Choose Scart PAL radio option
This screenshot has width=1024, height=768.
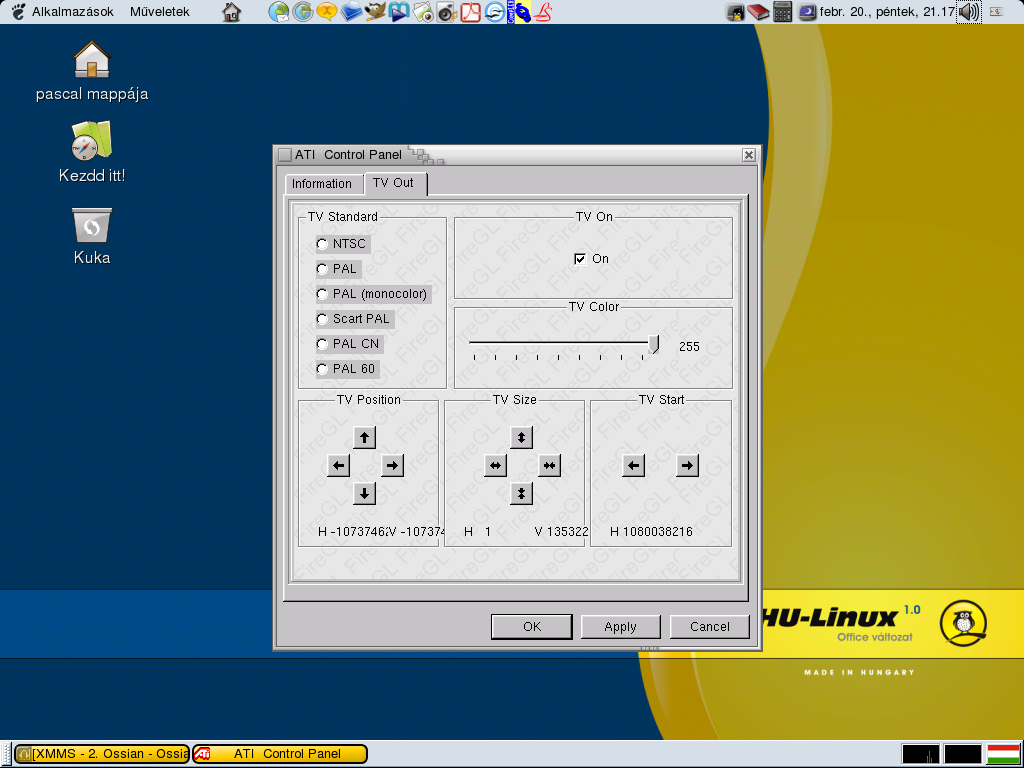[322, 319]
